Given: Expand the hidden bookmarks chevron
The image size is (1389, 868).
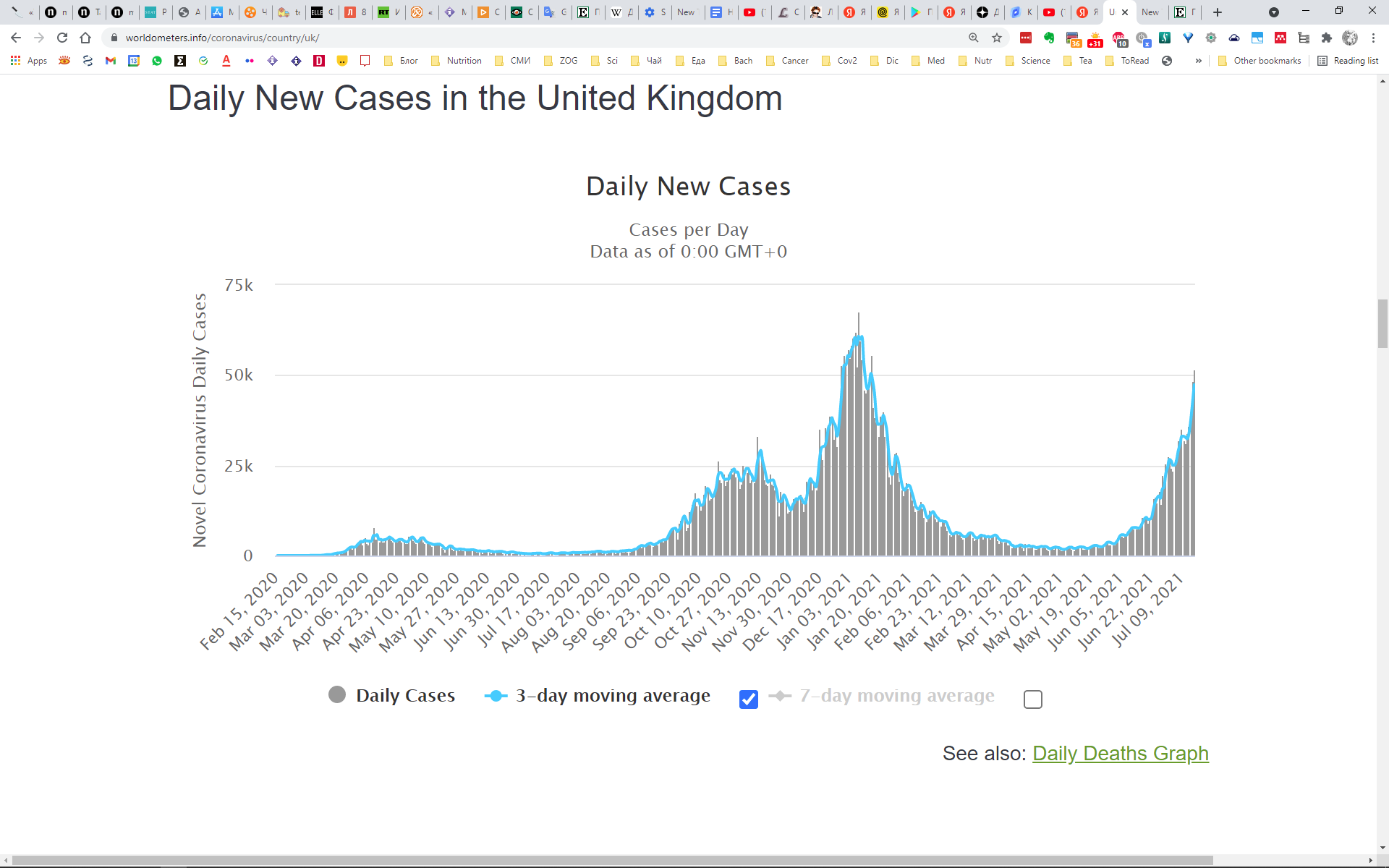Looking at the screenshot, I should coord(1199,61).
